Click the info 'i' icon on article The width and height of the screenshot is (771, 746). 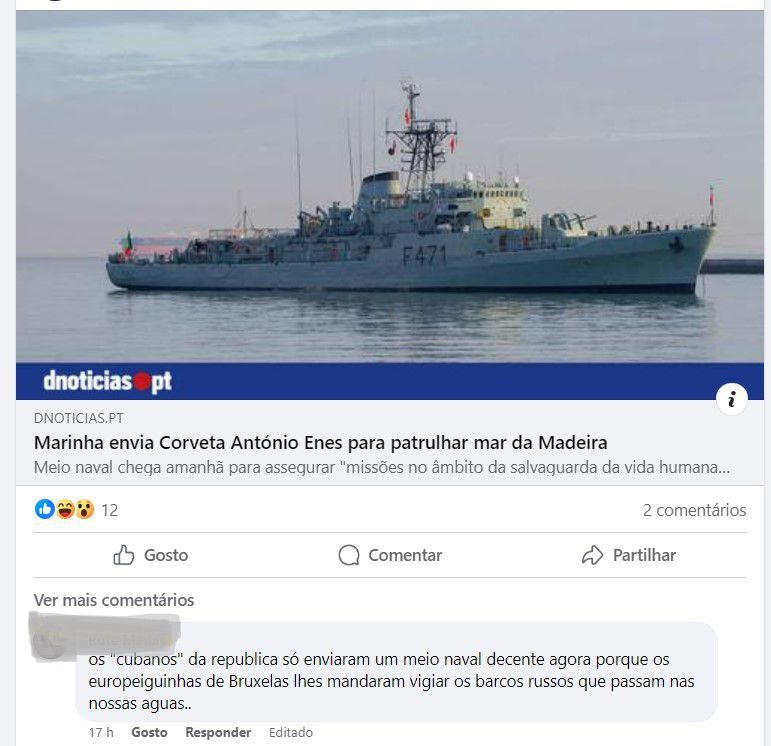pos(732,399)
